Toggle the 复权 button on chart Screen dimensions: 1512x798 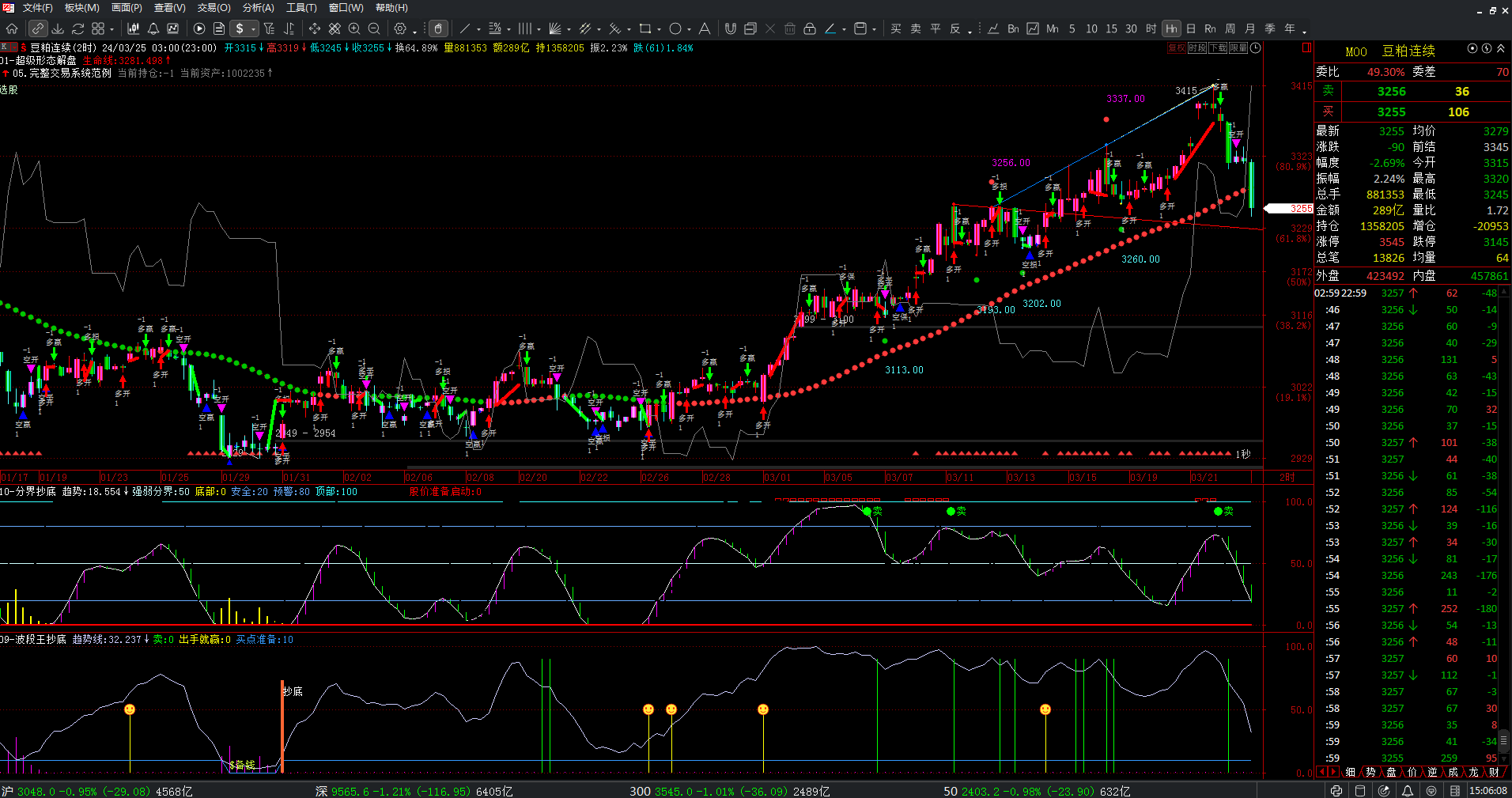[1177, 48]
